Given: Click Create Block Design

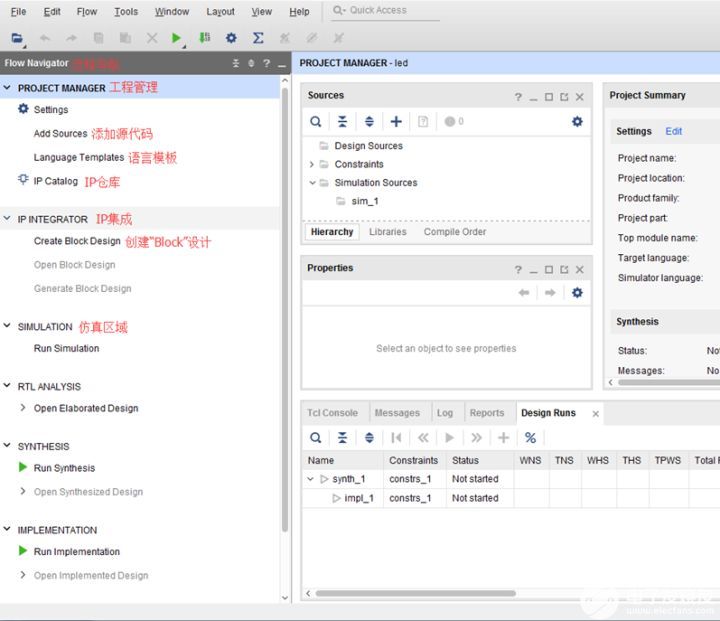Looking at the screenshot, I should [x=77, y=241].
